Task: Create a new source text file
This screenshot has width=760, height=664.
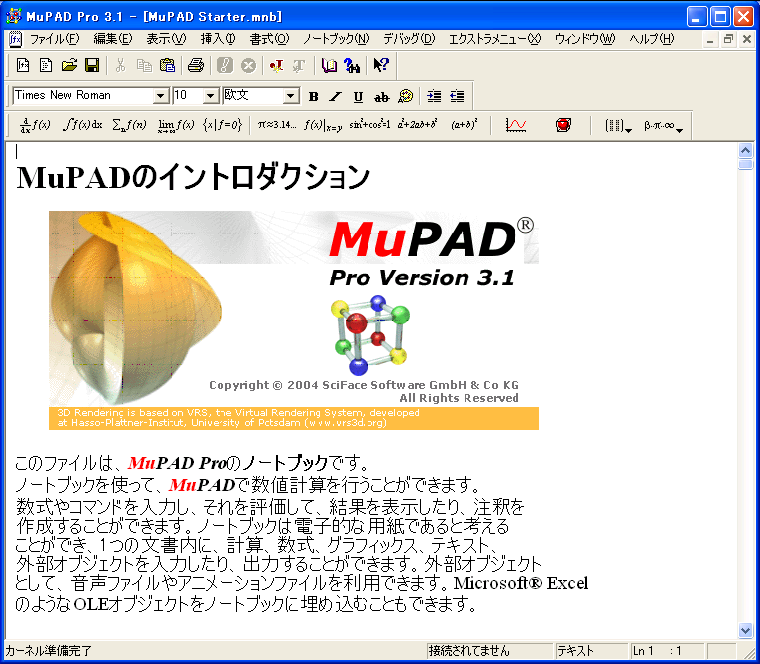Action: coord(46,65)
